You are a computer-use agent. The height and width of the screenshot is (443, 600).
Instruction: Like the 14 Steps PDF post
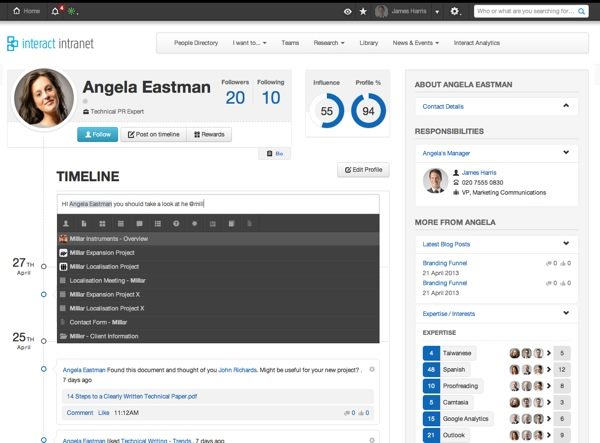point(103,413)
